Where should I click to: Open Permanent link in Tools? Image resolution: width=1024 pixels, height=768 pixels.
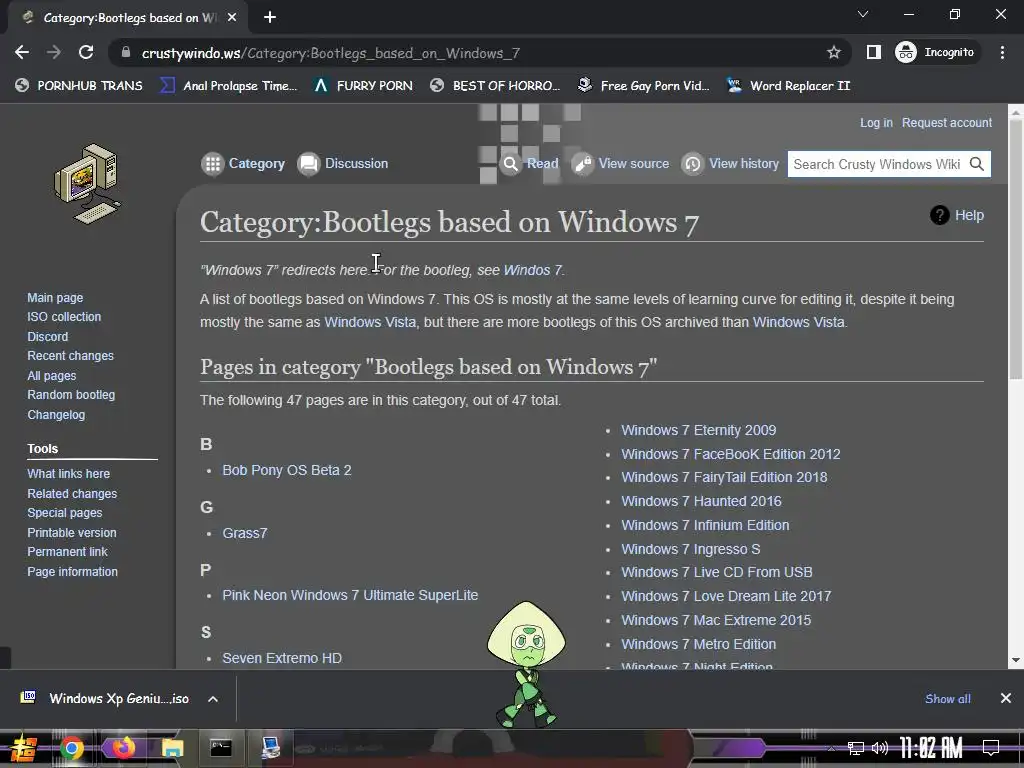[x=67, y=552]
